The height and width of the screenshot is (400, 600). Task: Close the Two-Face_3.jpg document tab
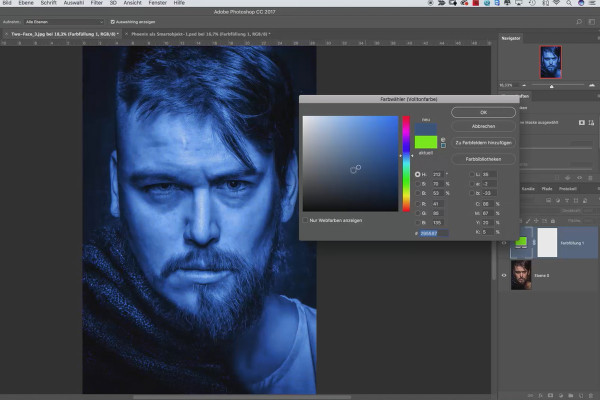coord(6,34)
